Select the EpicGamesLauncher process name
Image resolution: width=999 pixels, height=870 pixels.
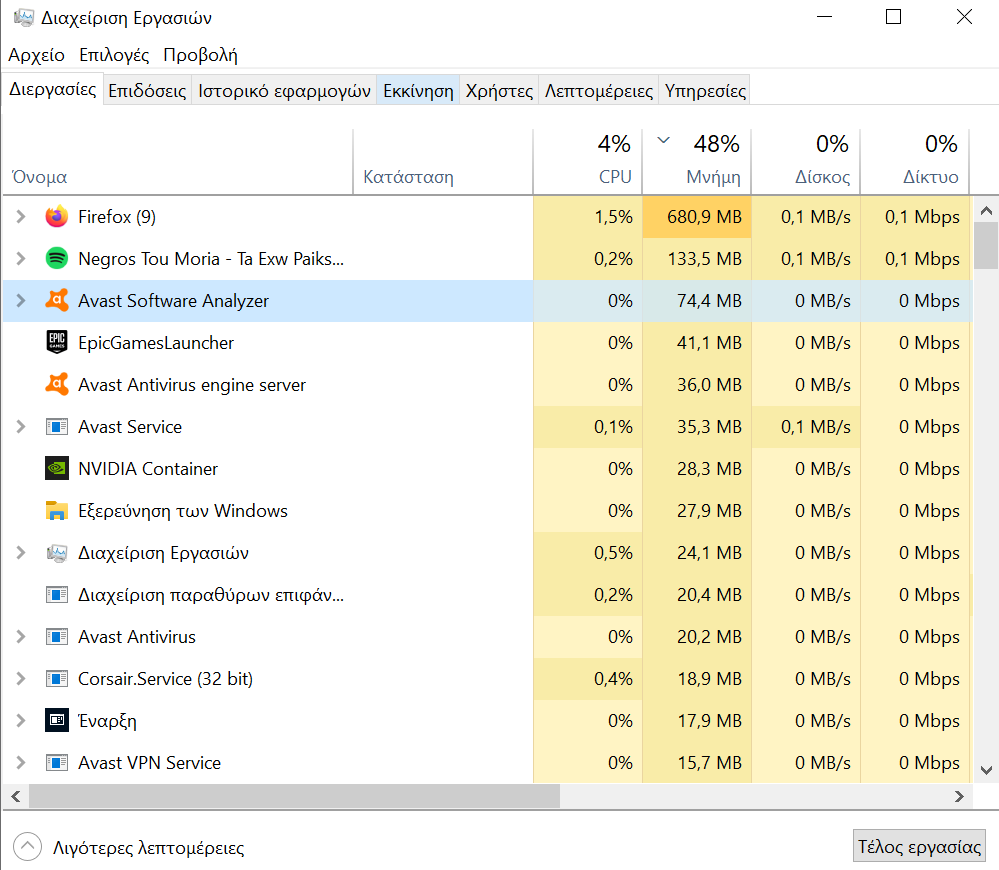click(156, 343)
